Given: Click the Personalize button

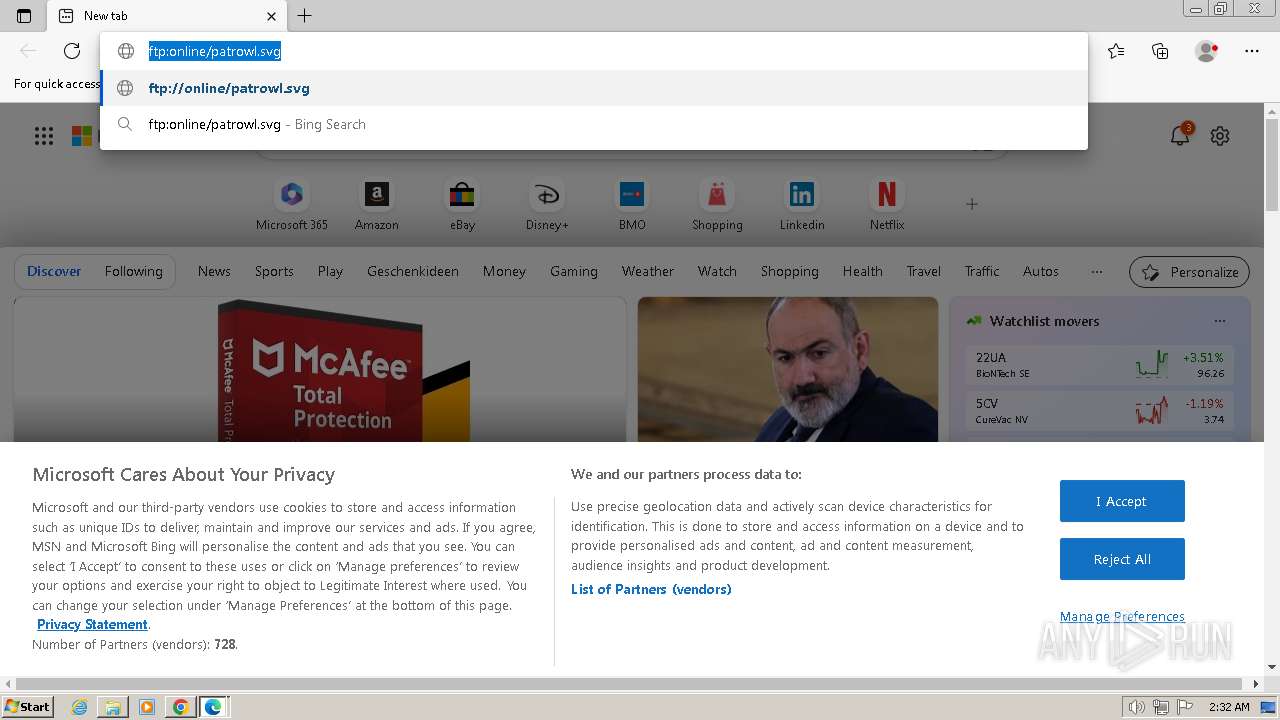Looking at the screenshot, I should coord(1190,272).
